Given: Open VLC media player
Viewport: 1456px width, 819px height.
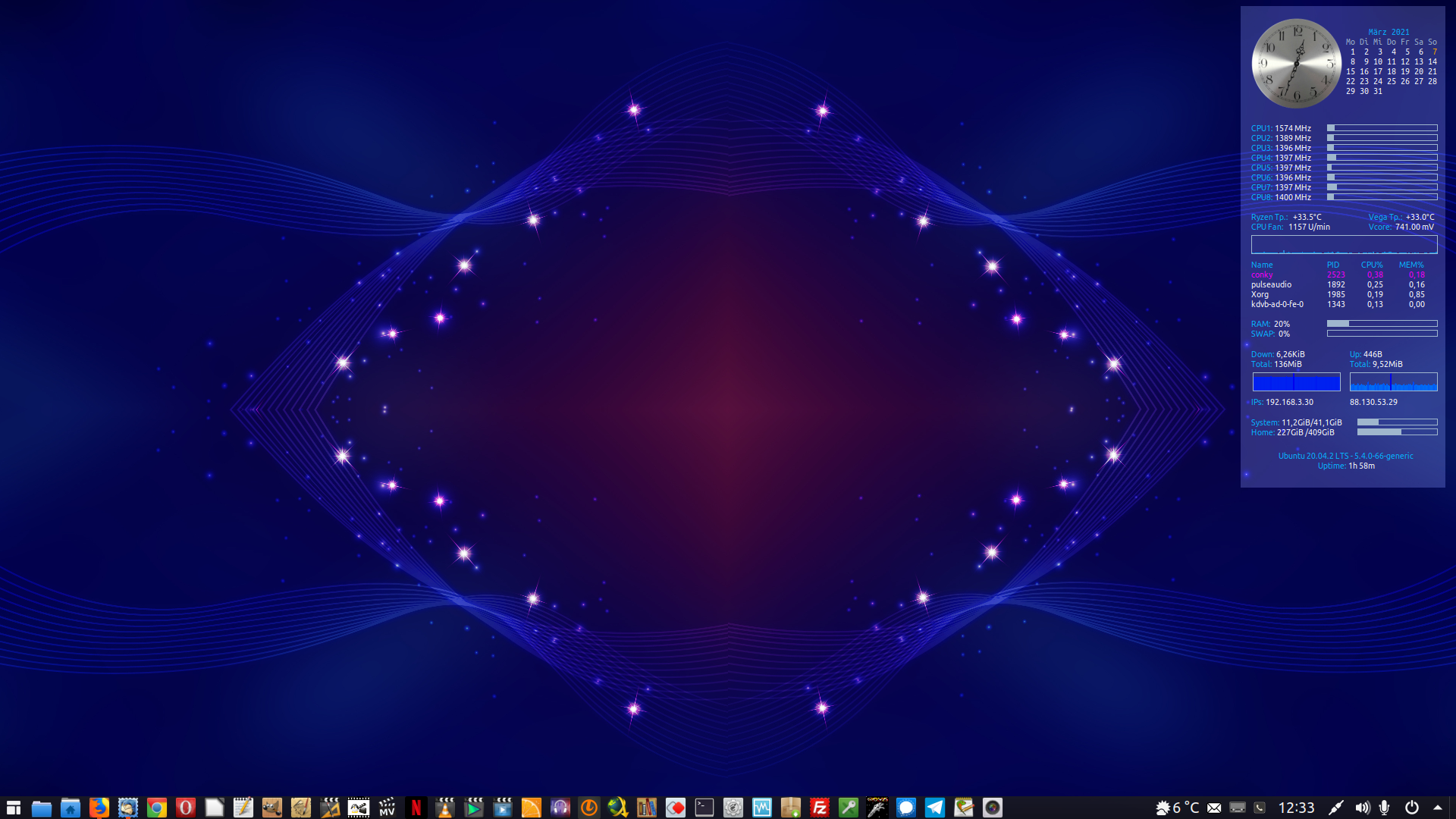Looking at the screenshot, I should tap(444, 808).
